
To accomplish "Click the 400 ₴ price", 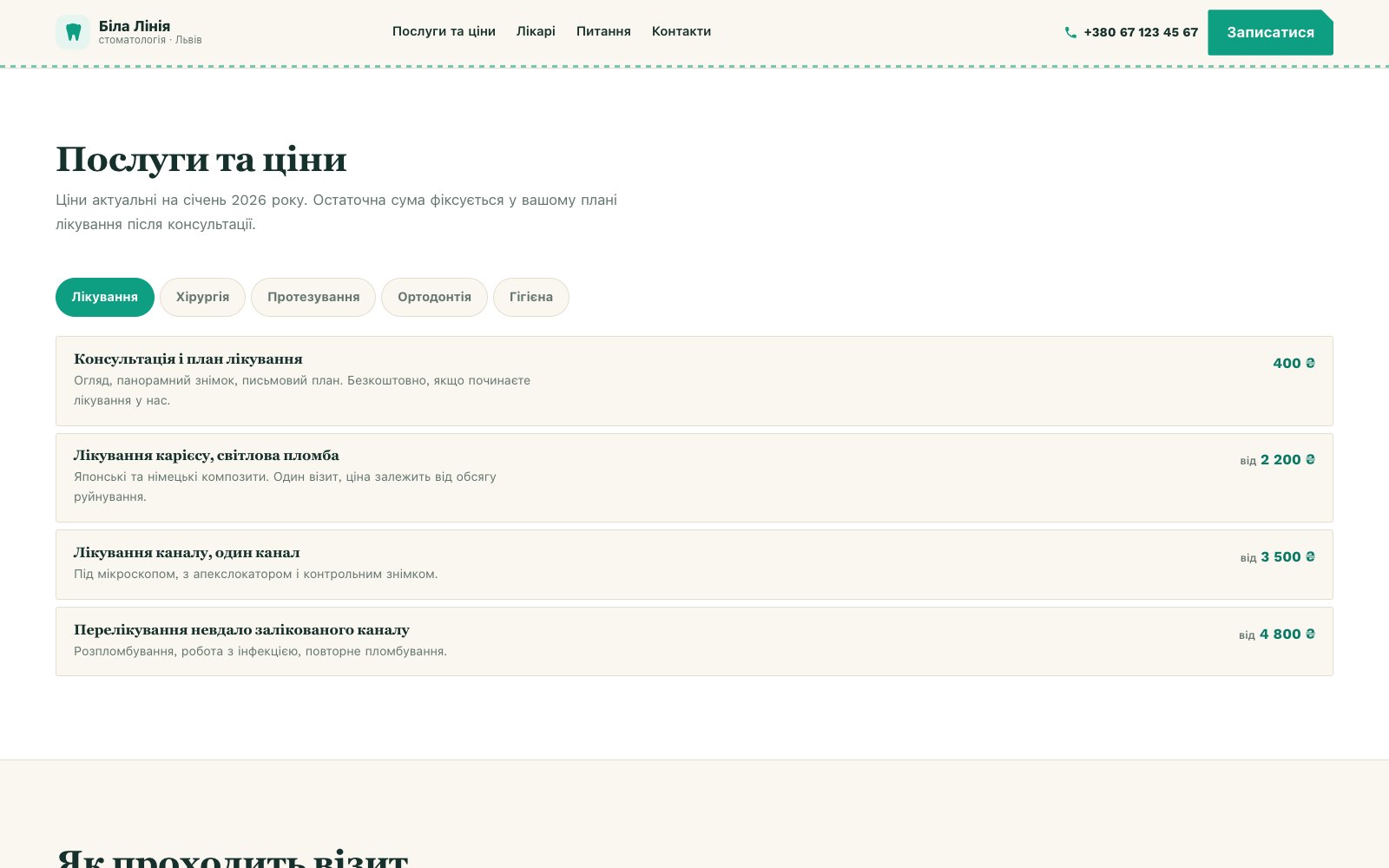I will tap(1294, 364).
